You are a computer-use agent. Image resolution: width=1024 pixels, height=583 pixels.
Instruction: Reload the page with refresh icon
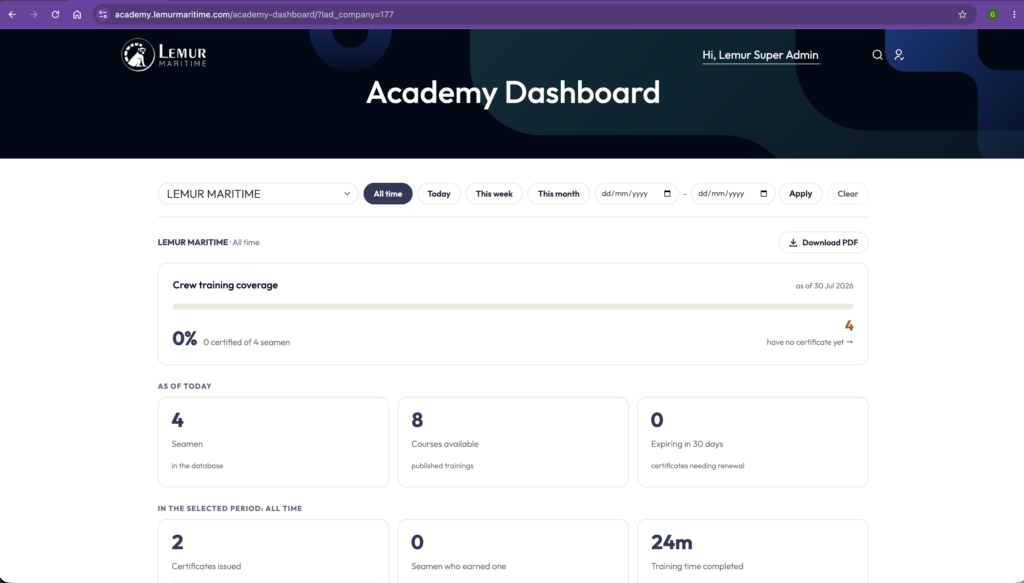click(56, 14)
